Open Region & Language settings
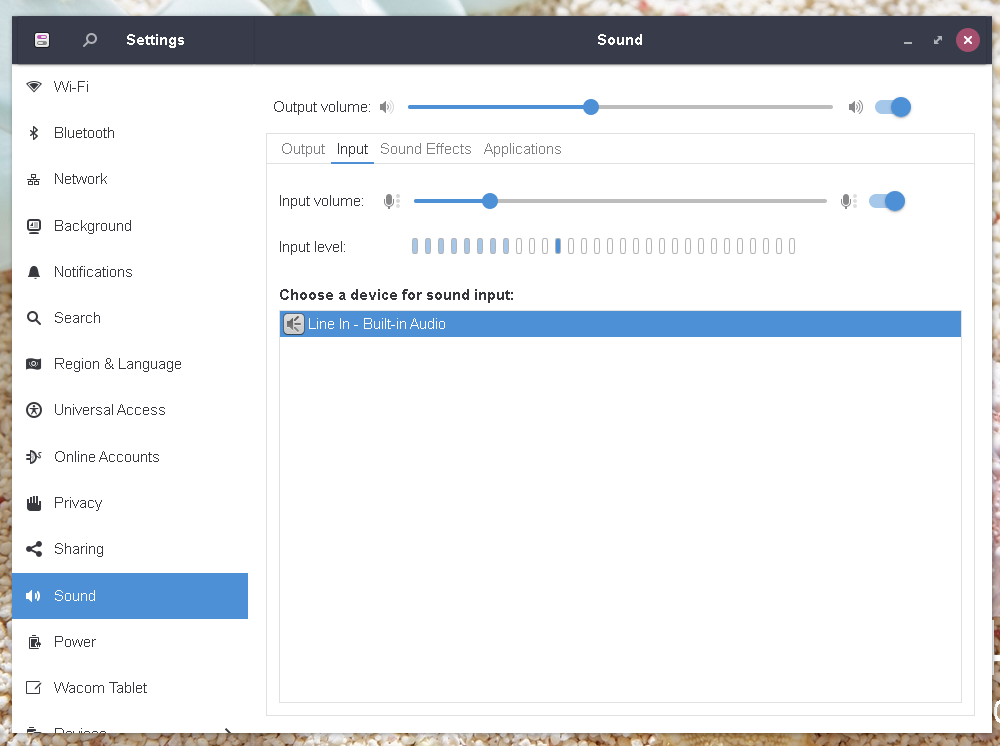Viewport: 1000px width, 746px height. point(117,364)
